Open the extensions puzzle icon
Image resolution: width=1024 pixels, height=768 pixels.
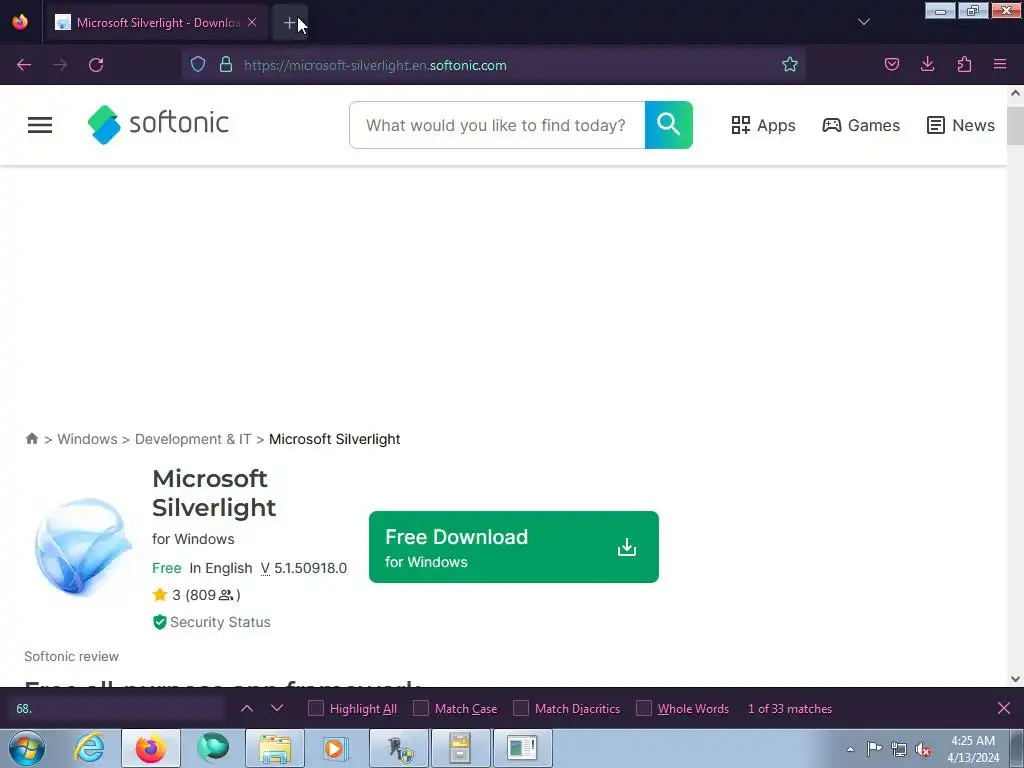pos(964,65)
